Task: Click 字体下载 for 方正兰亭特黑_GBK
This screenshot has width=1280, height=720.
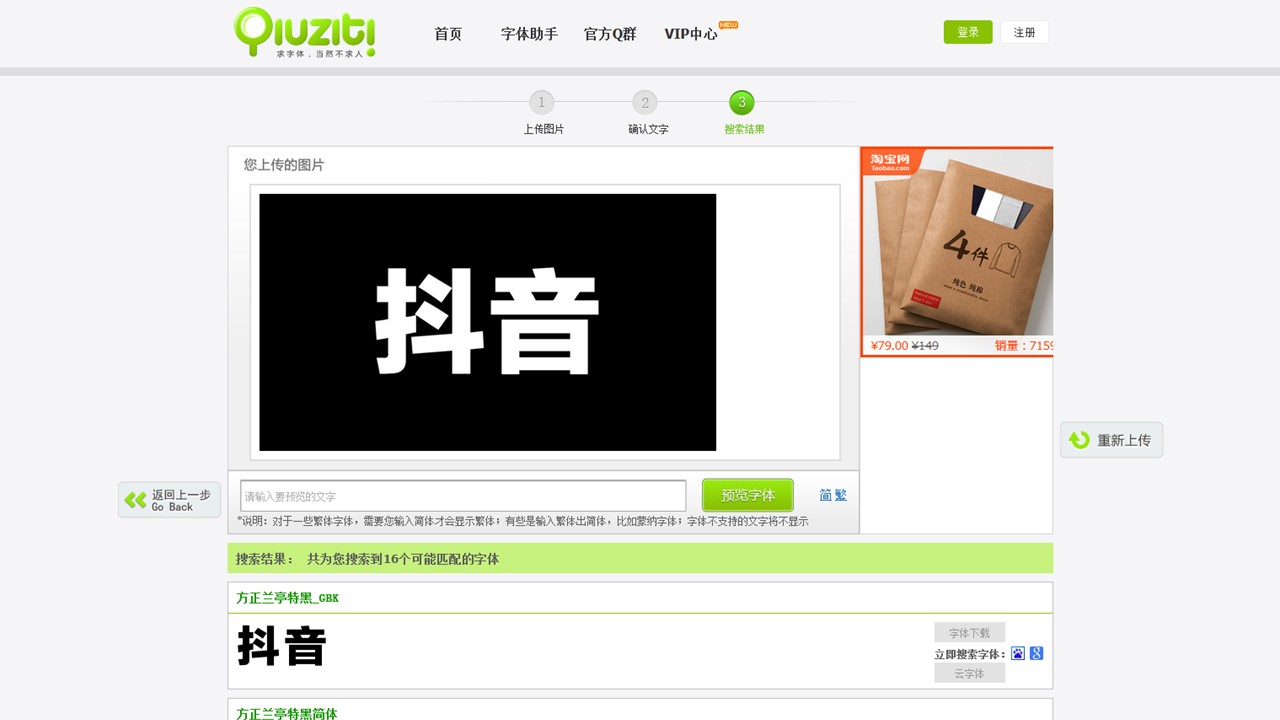Action: point(969,633)
